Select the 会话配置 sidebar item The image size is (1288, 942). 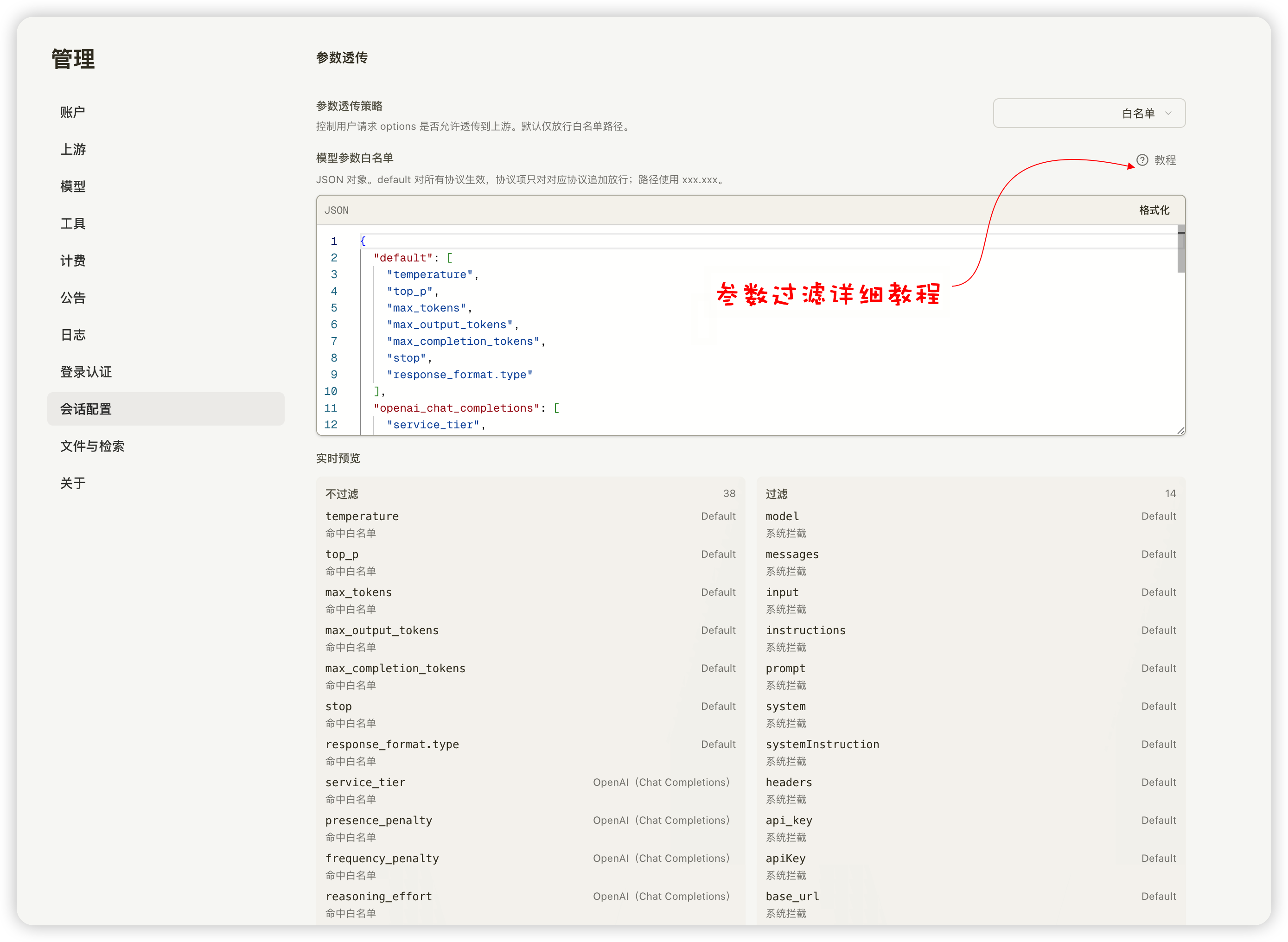[x=166, y=409]
